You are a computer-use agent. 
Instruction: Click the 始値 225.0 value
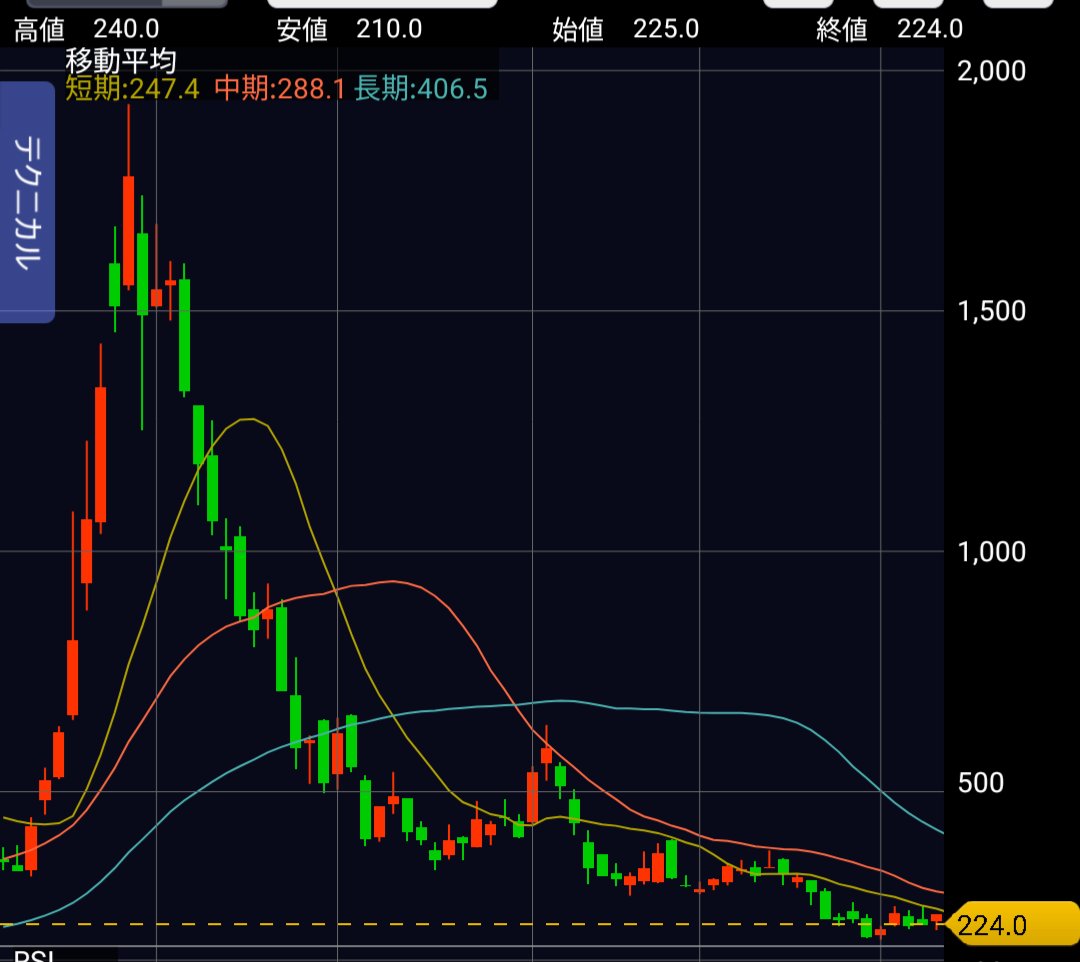point(625,30)
